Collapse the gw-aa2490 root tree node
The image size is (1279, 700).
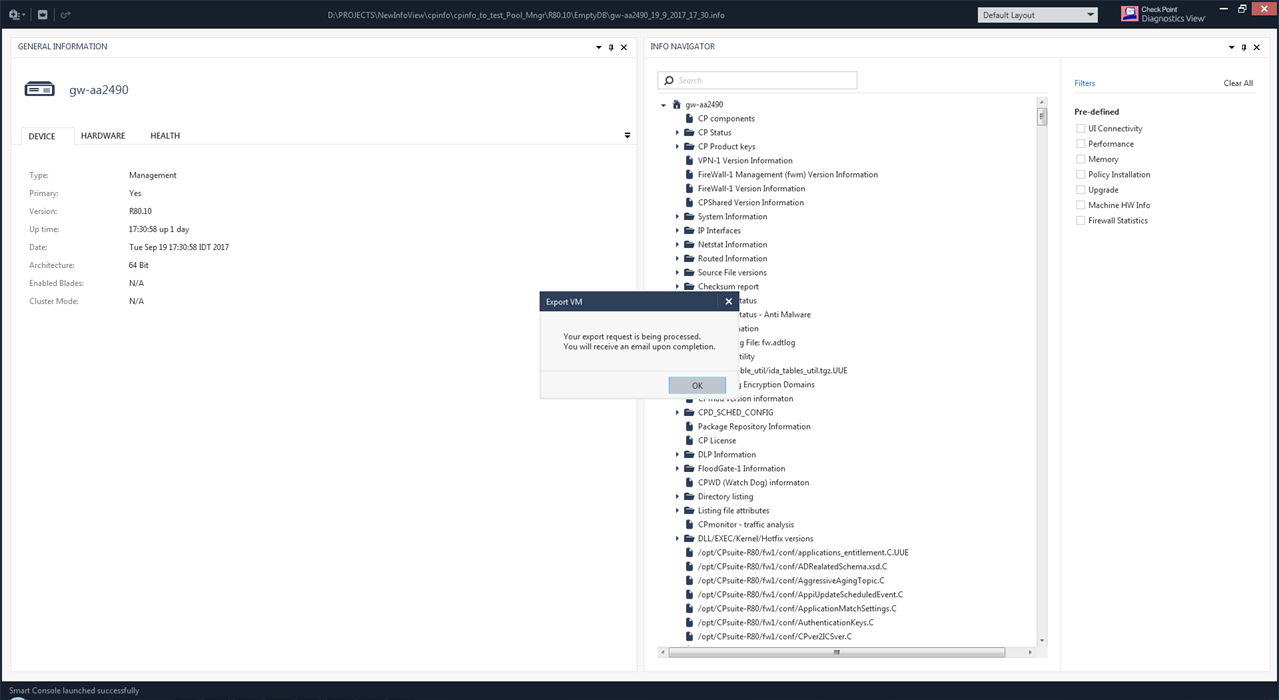[x=663, y=105]
